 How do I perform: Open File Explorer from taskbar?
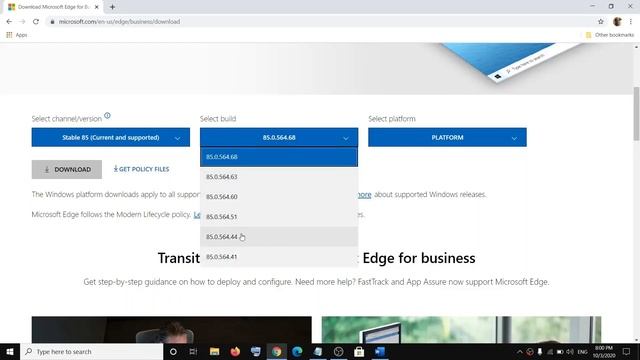click(x=214, y=351)
